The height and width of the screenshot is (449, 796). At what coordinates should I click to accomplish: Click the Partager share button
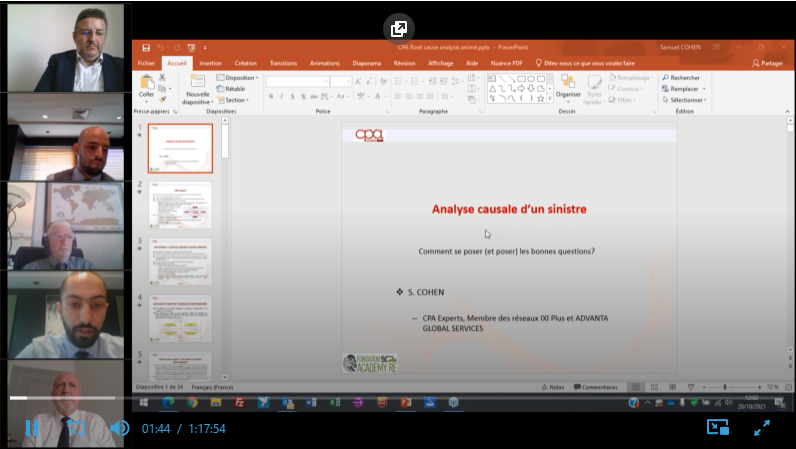tap(766, 62)
